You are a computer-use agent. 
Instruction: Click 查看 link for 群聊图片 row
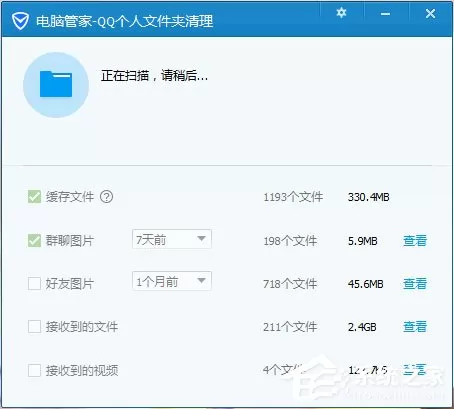point(415,241)
